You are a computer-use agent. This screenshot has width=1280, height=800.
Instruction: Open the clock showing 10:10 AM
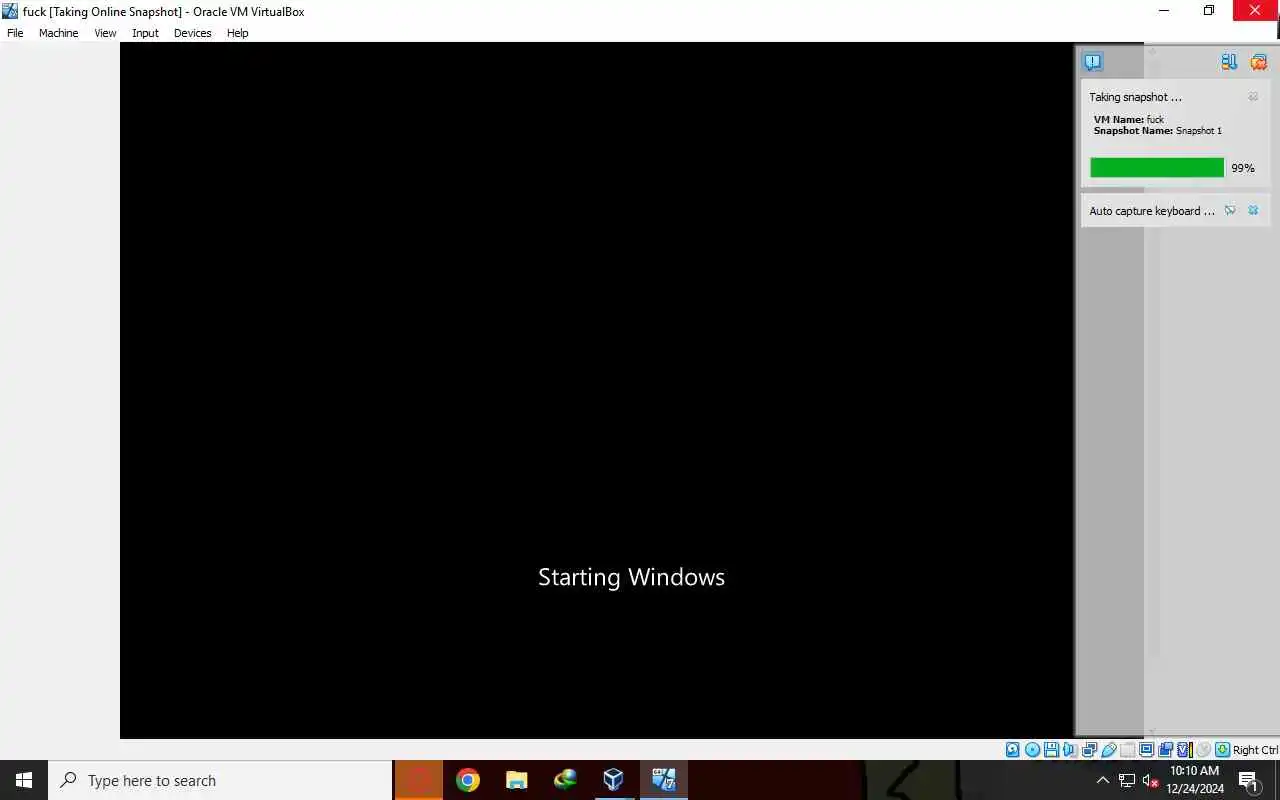[x=1194, y=780]
